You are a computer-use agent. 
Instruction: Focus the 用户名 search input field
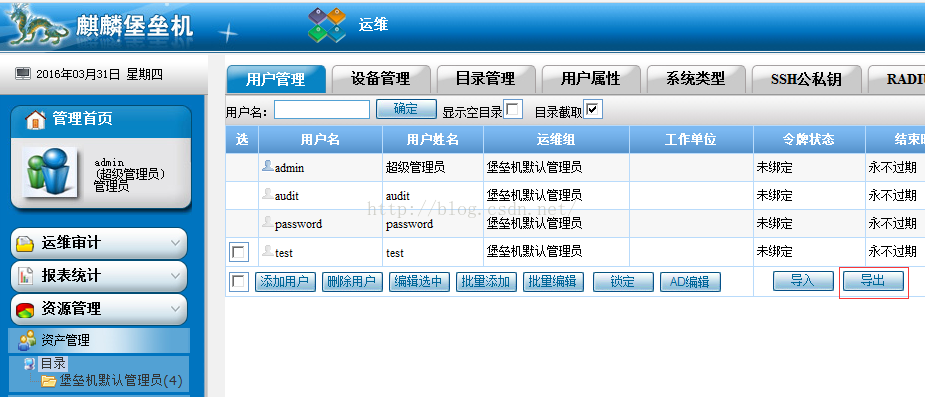coord(322,109)
